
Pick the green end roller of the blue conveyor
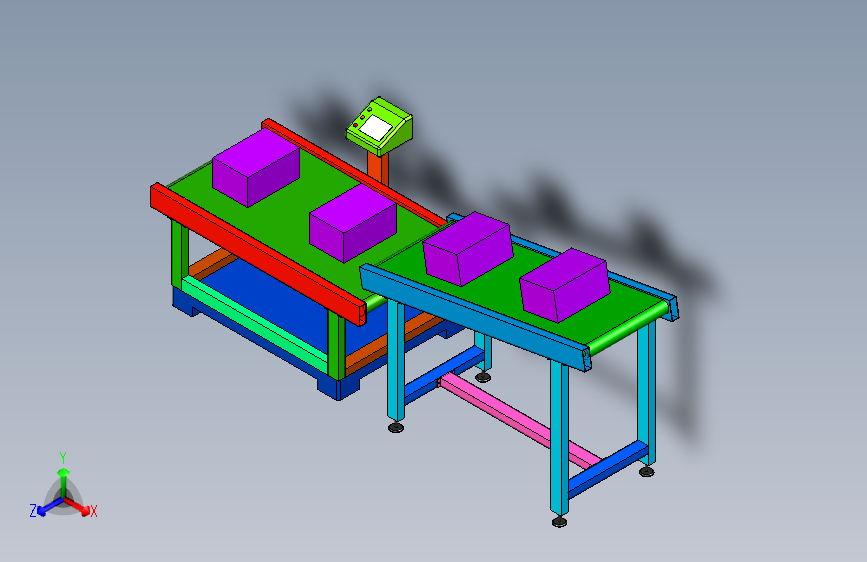point(628,327)
